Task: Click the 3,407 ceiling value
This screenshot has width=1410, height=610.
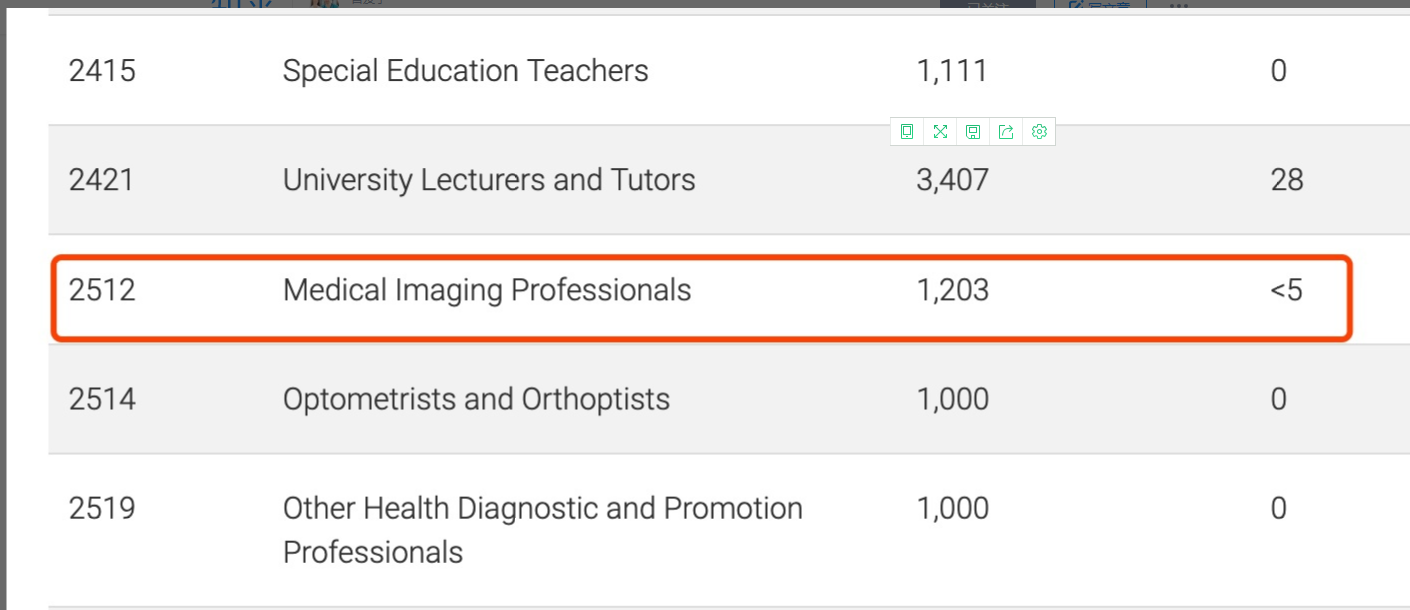Action: click(952, 180)
